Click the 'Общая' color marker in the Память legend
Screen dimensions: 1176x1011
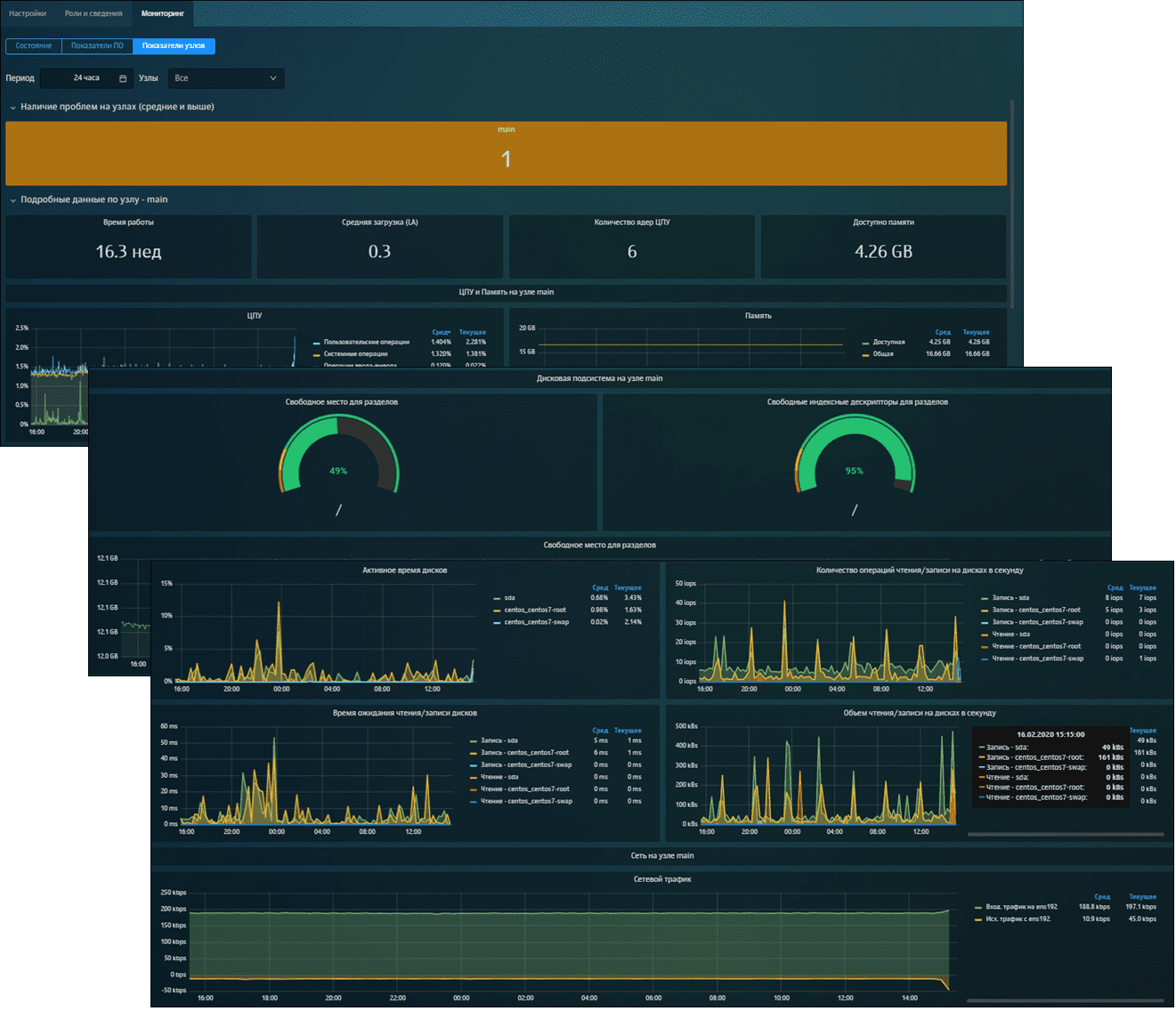tap(865, 355)
